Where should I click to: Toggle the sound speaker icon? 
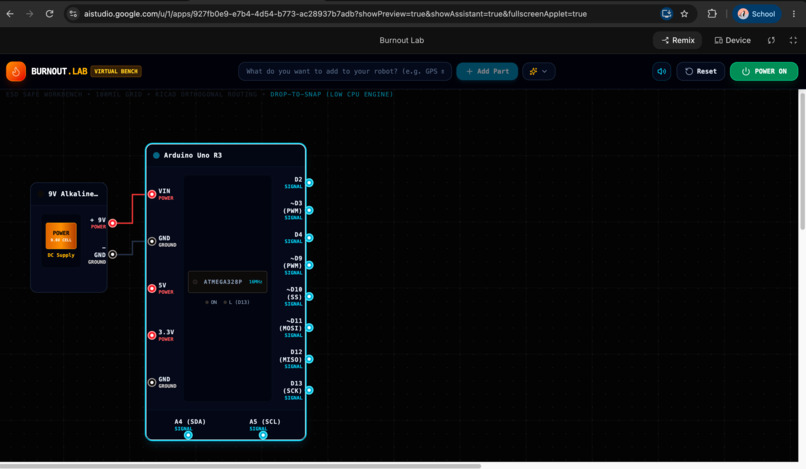[662, 71]
